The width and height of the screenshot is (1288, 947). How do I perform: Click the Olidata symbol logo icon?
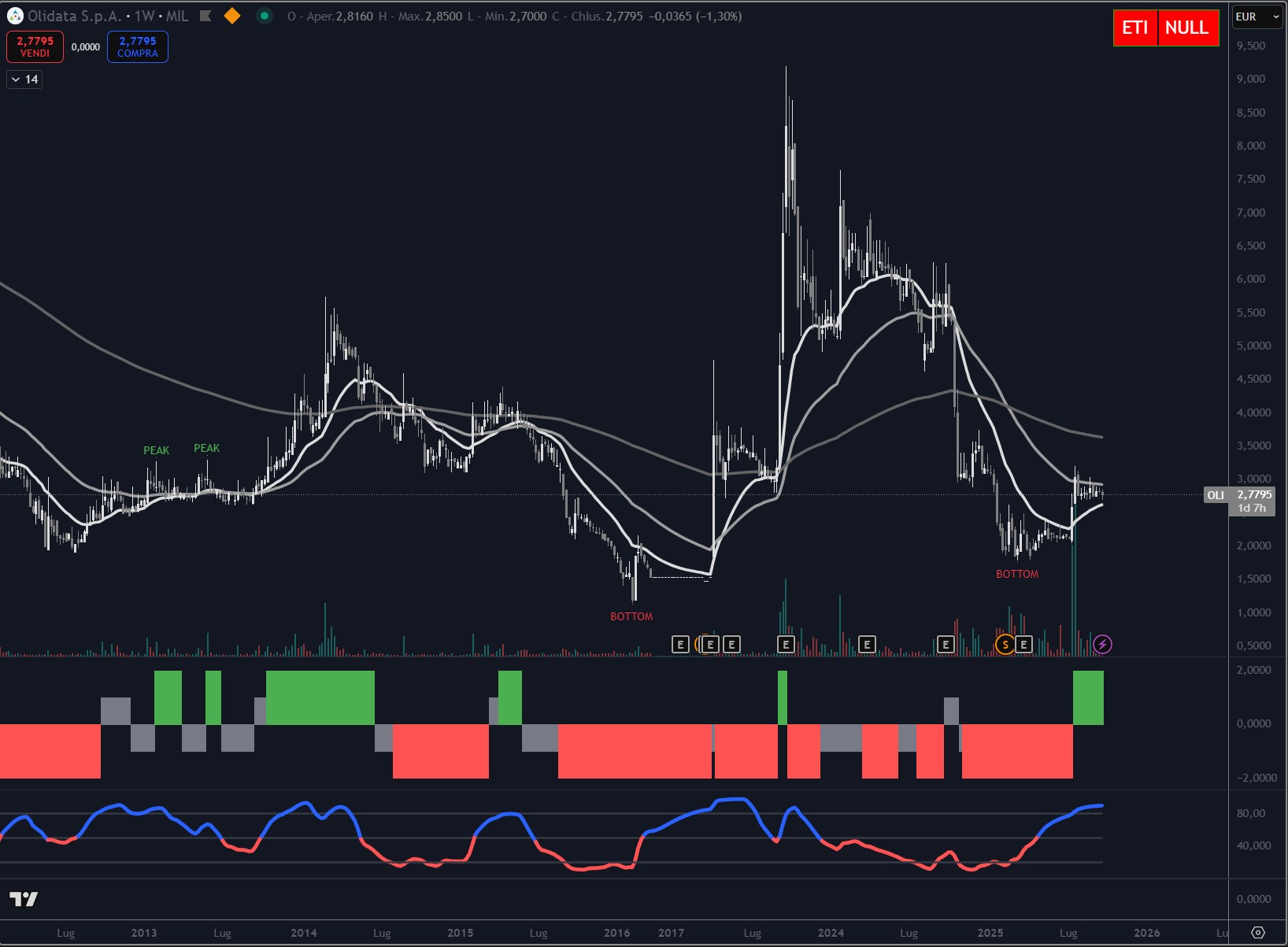click(15, 16)
